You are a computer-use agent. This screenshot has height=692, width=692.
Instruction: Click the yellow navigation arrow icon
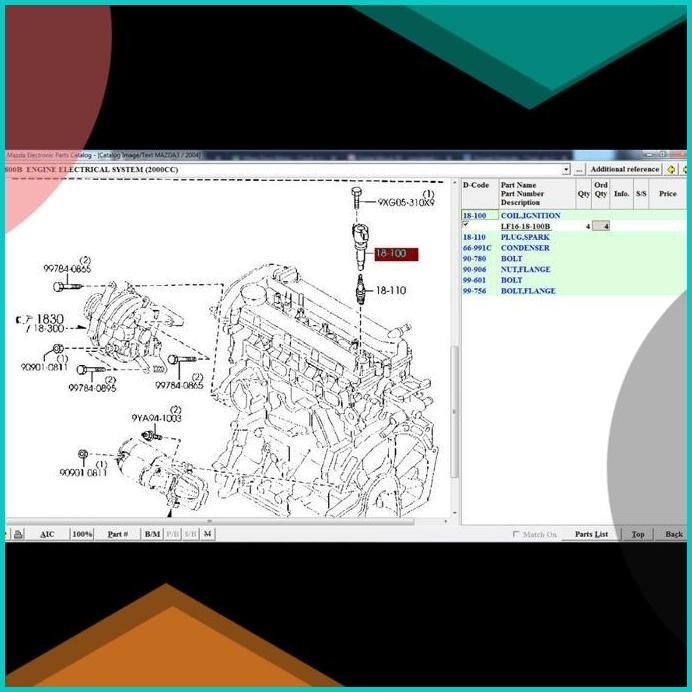point(671,169)
